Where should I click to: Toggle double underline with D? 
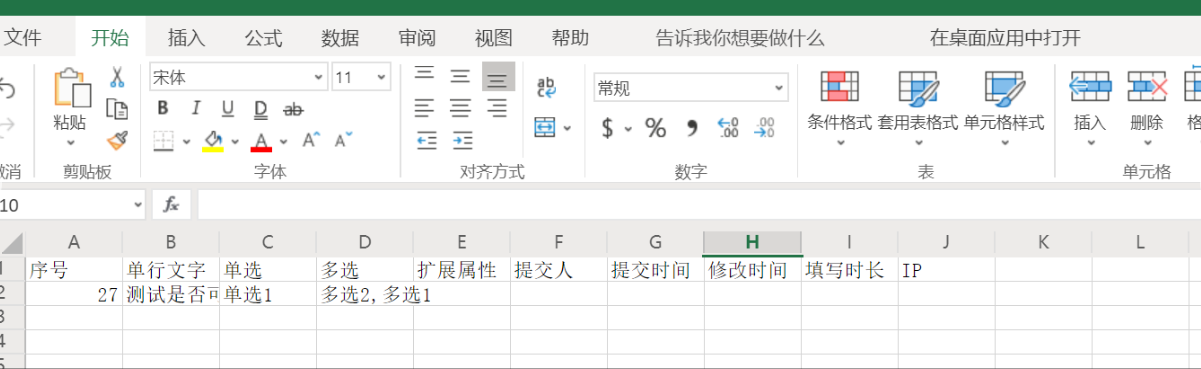click(x=260, y=109)
